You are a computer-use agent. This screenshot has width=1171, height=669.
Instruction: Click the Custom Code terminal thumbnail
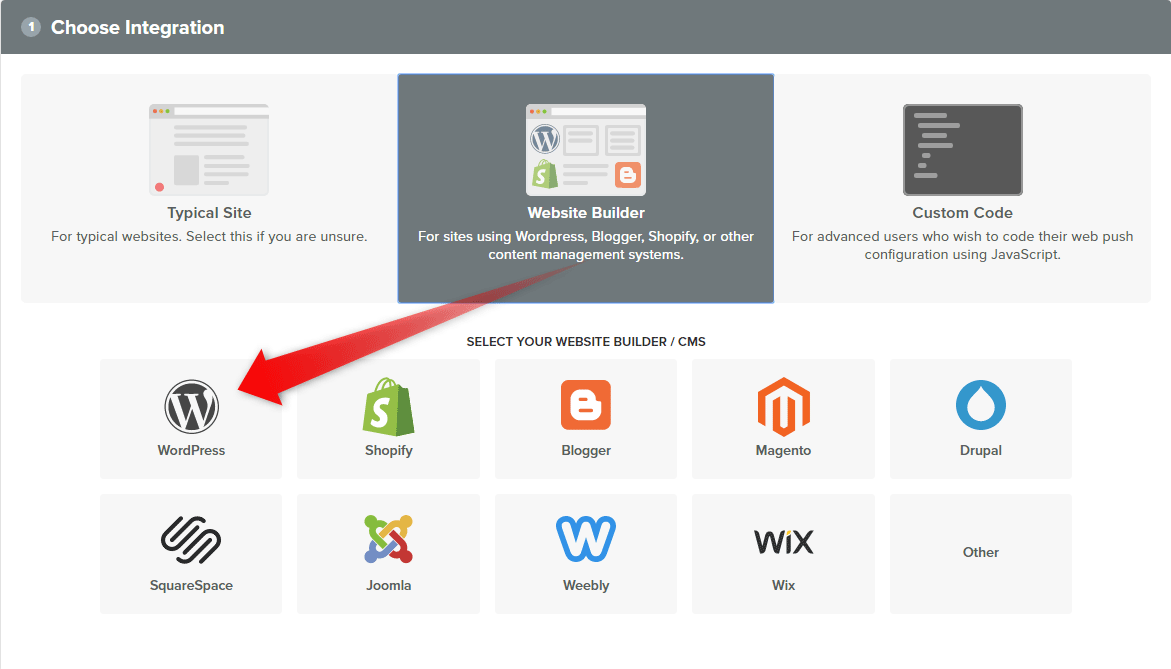(x=962, y=149)
